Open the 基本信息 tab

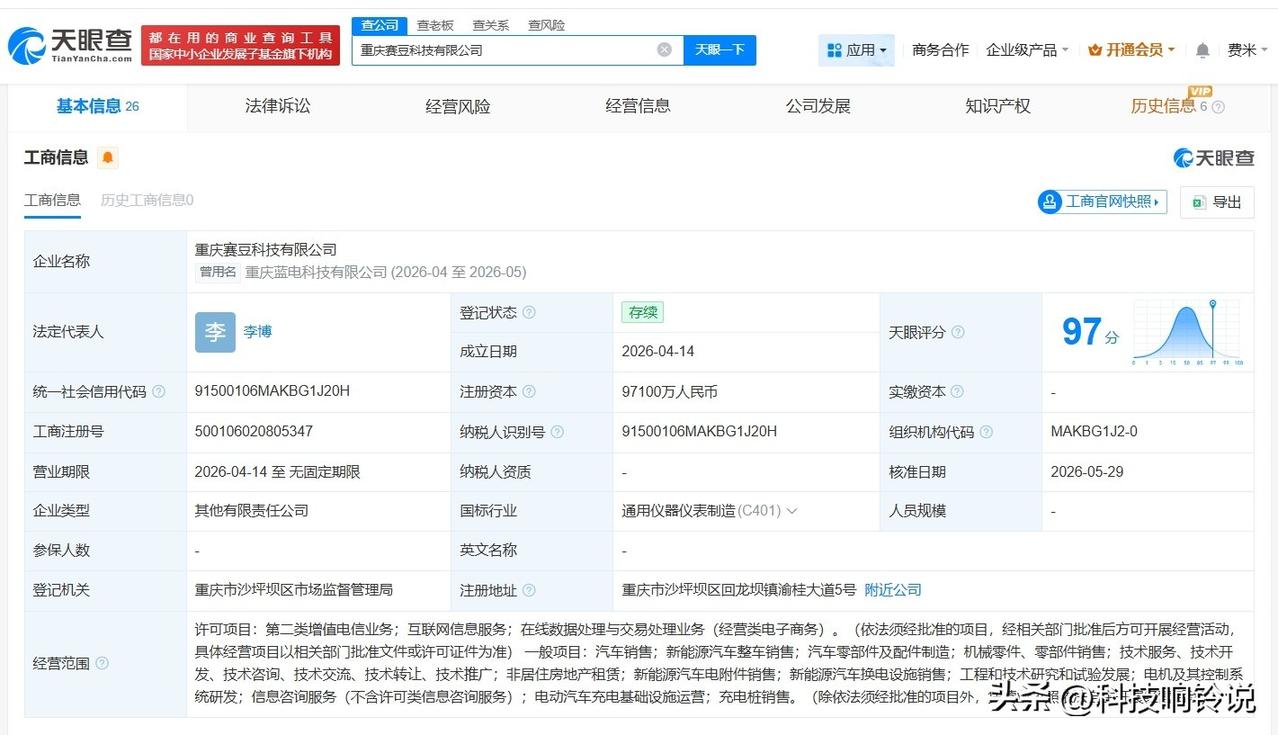click(97, 106)
